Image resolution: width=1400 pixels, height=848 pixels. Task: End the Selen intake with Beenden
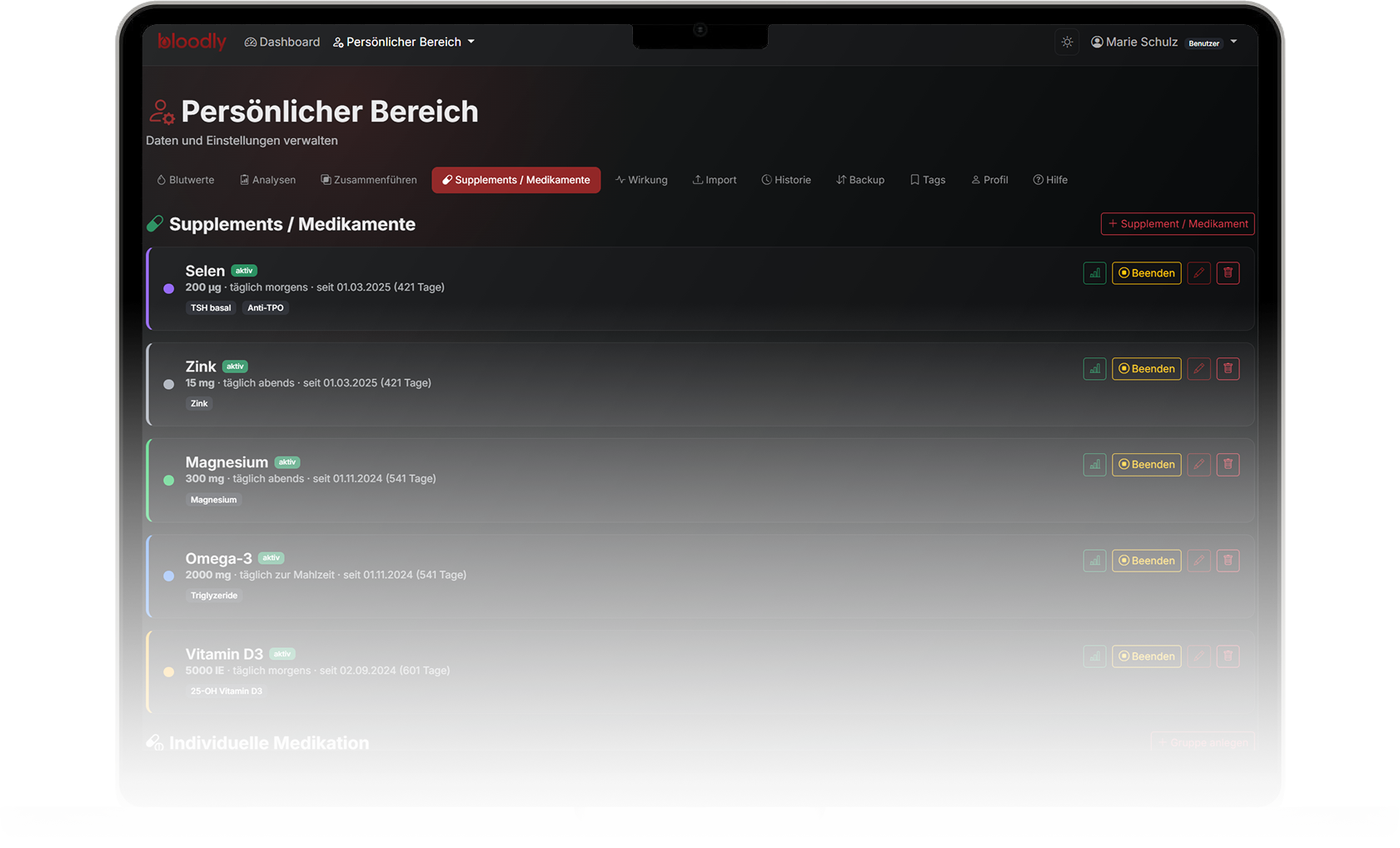[1146, 273]
